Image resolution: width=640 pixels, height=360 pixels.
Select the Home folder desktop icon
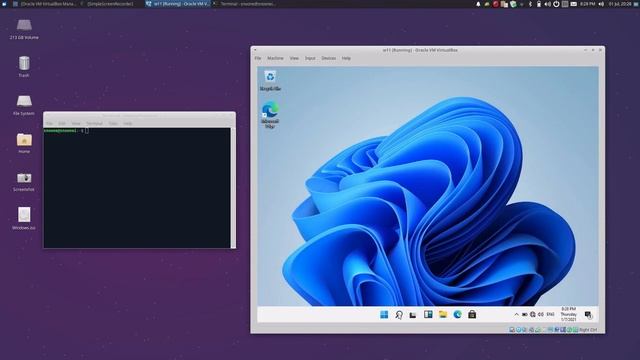tap(24, 143)
